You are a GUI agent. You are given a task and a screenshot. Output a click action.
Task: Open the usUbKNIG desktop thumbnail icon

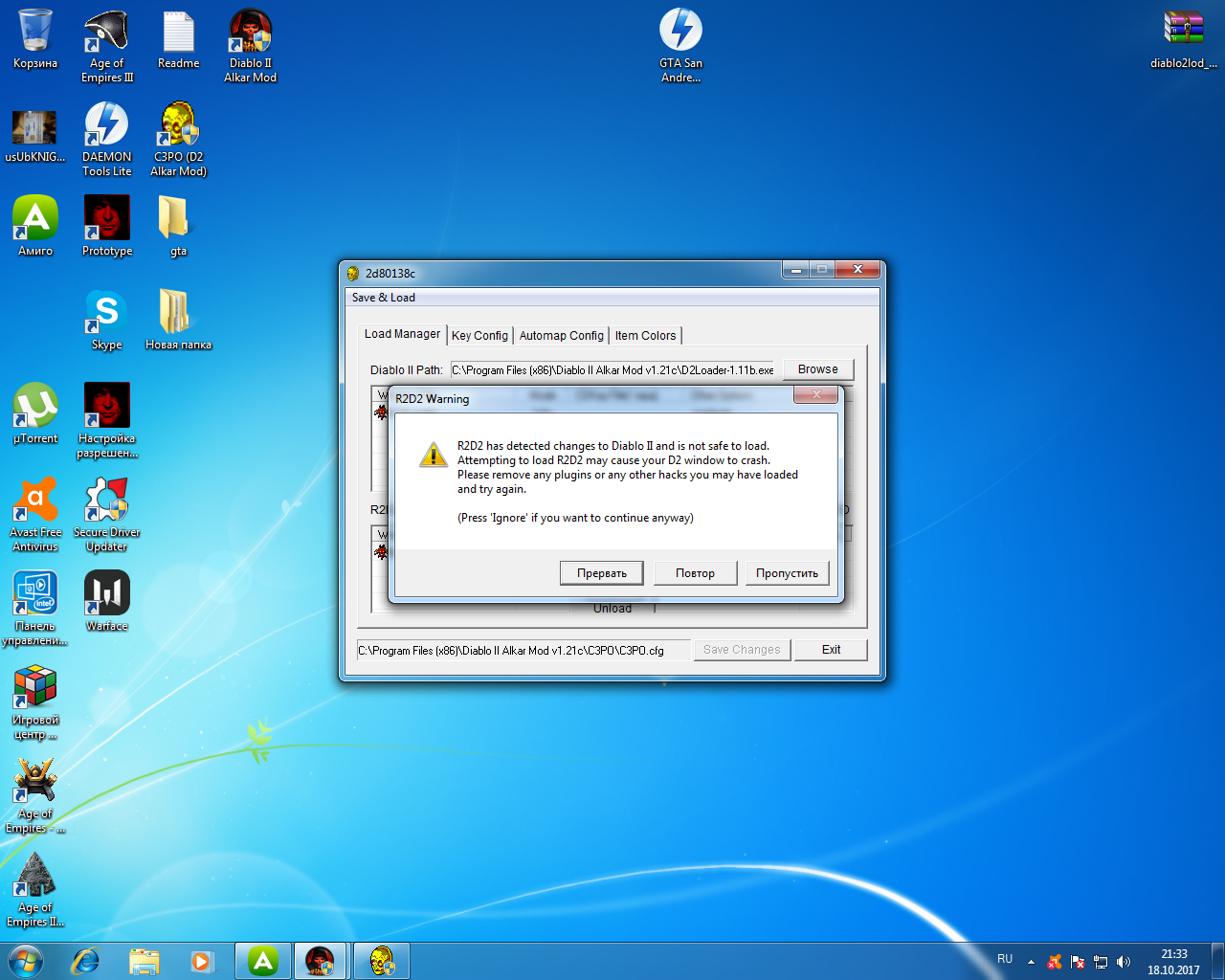coord(35,134)
